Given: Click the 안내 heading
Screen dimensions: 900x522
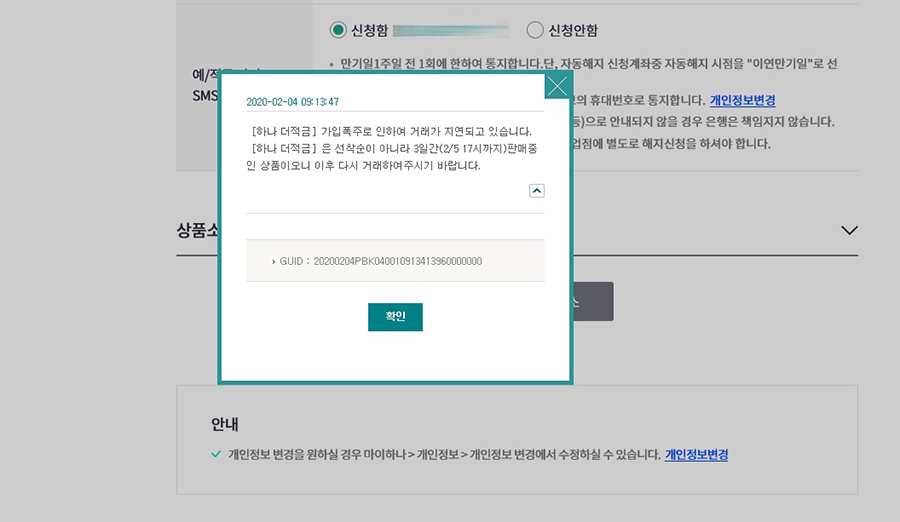Looking at the screenshot, I should click(224, 424).
